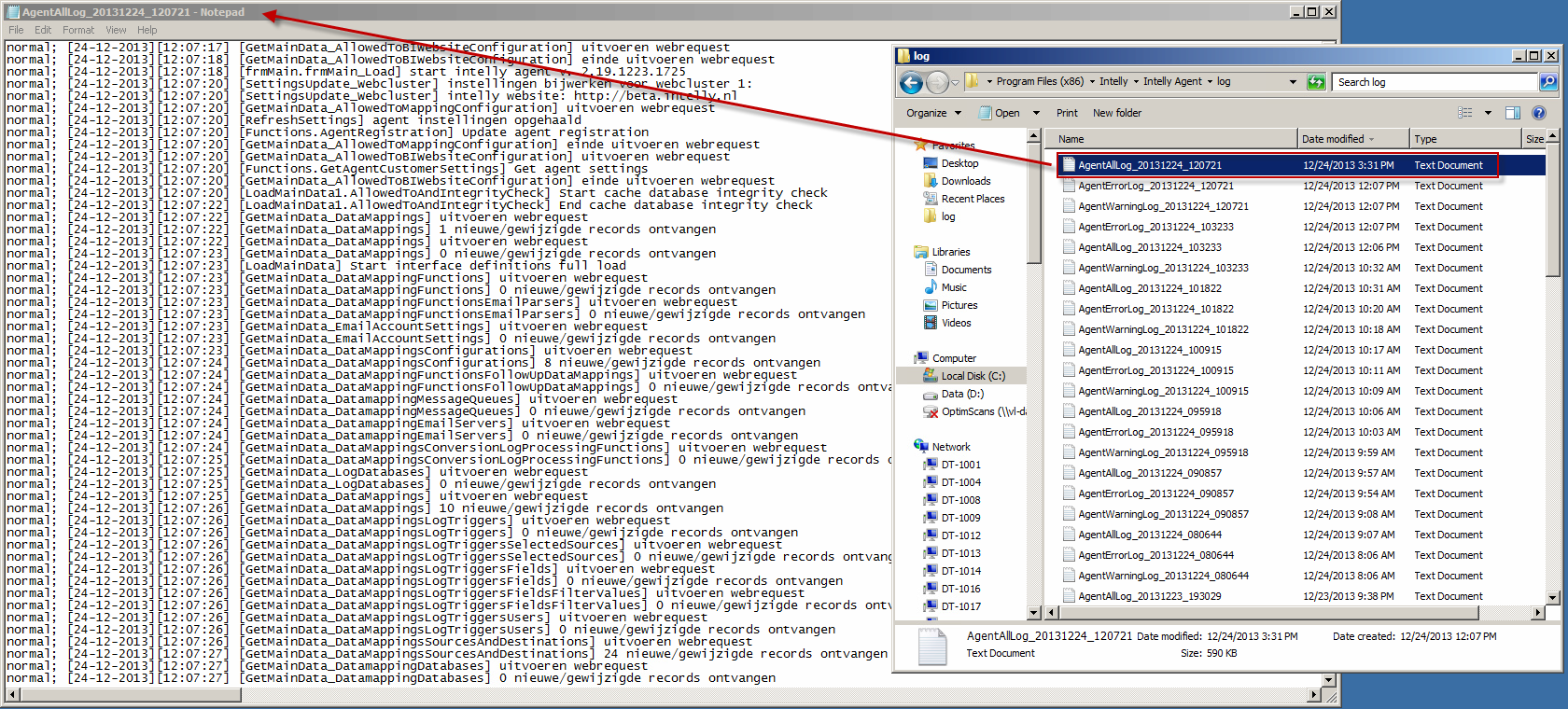Select OptimScans network drive
The width and height of the screenshot is (1568, 709).
pos(980,411)
